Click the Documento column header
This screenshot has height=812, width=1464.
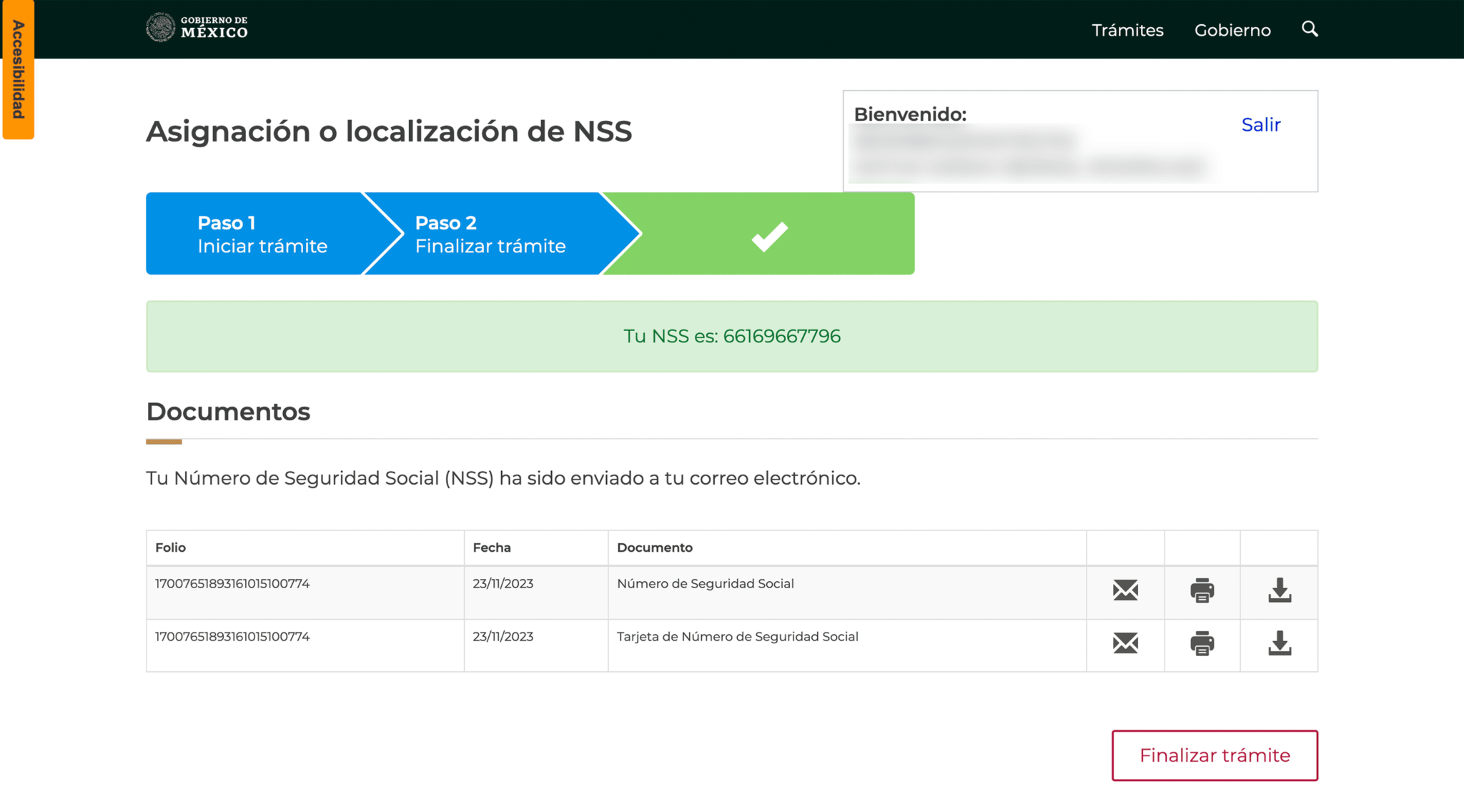pyautogui.click(x=654, y=548)
